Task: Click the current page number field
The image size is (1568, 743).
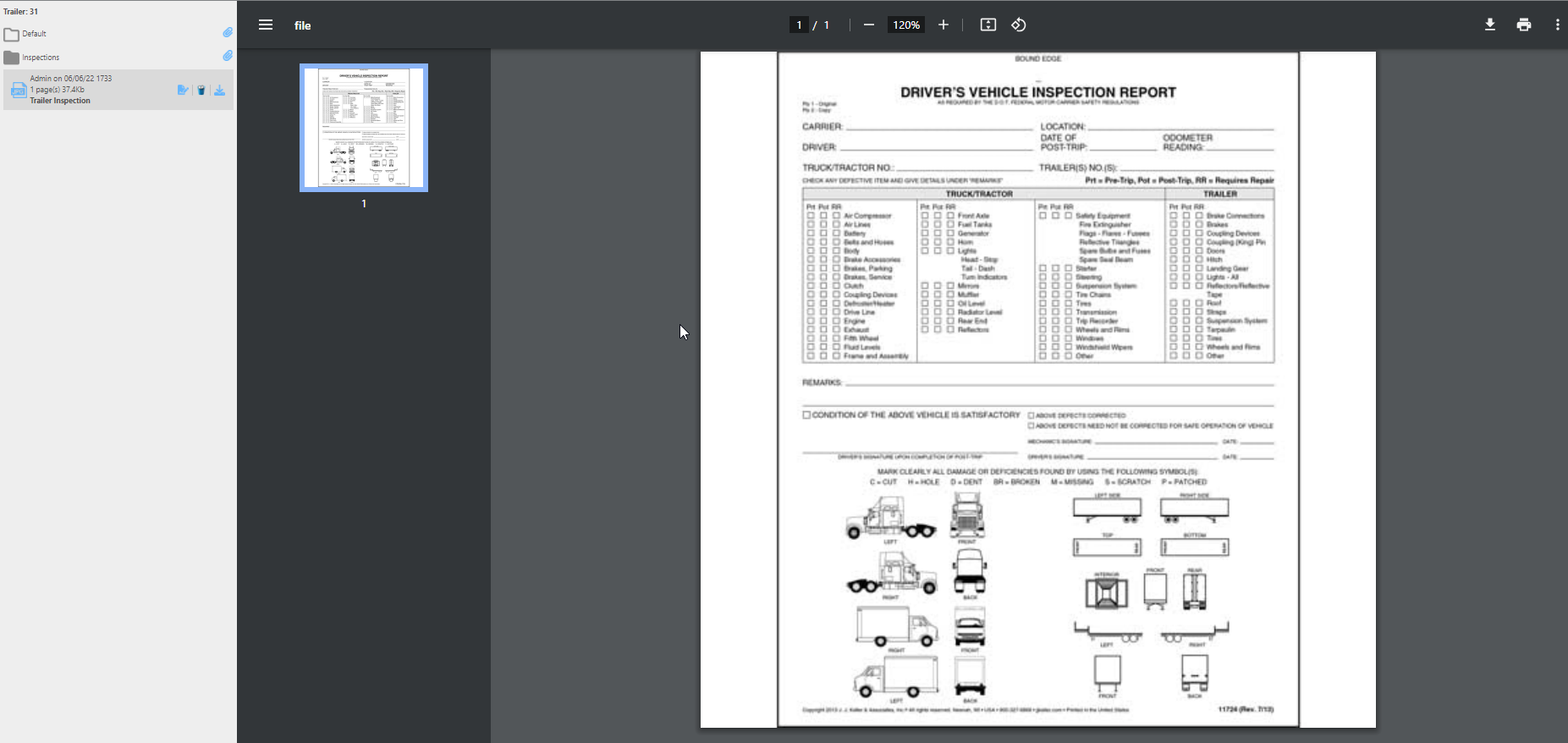Action: click(799, 25)
